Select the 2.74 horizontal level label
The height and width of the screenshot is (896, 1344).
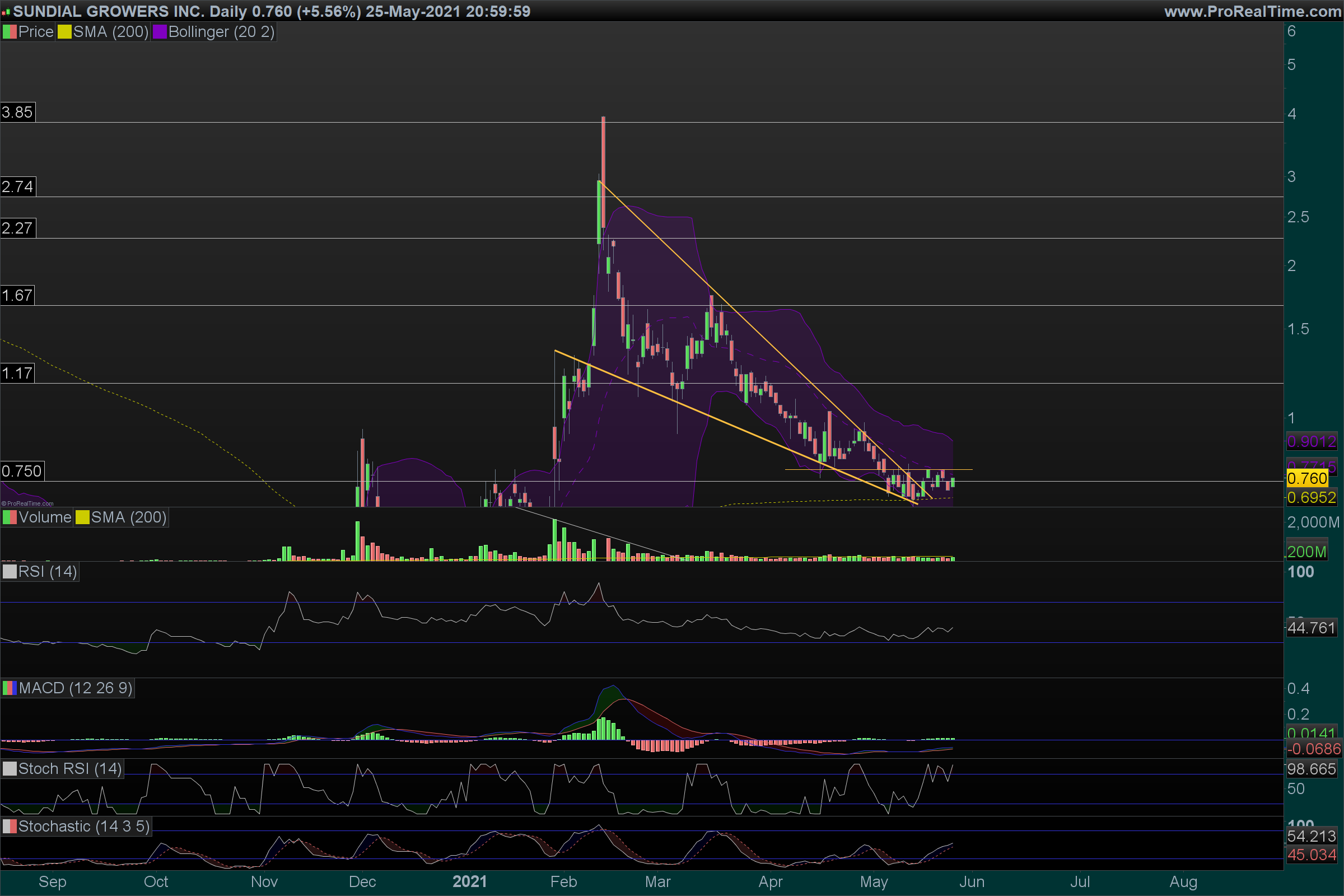[18, 187]
